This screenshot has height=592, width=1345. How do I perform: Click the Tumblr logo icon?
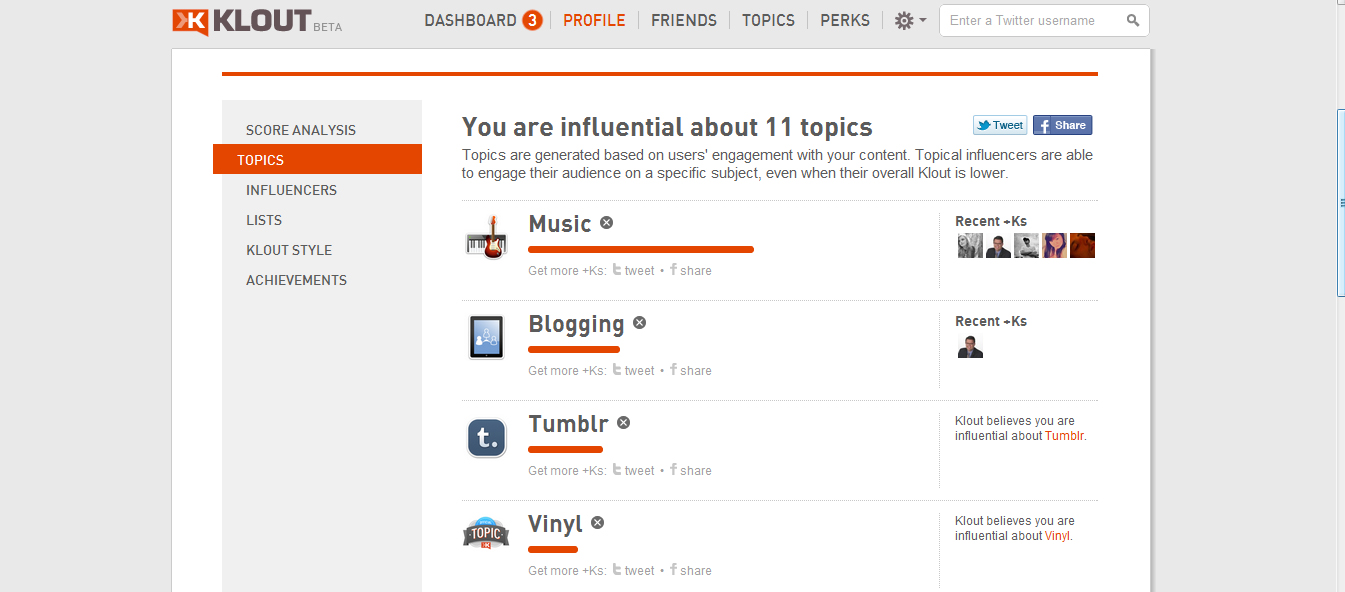click(x=487, y=437)
